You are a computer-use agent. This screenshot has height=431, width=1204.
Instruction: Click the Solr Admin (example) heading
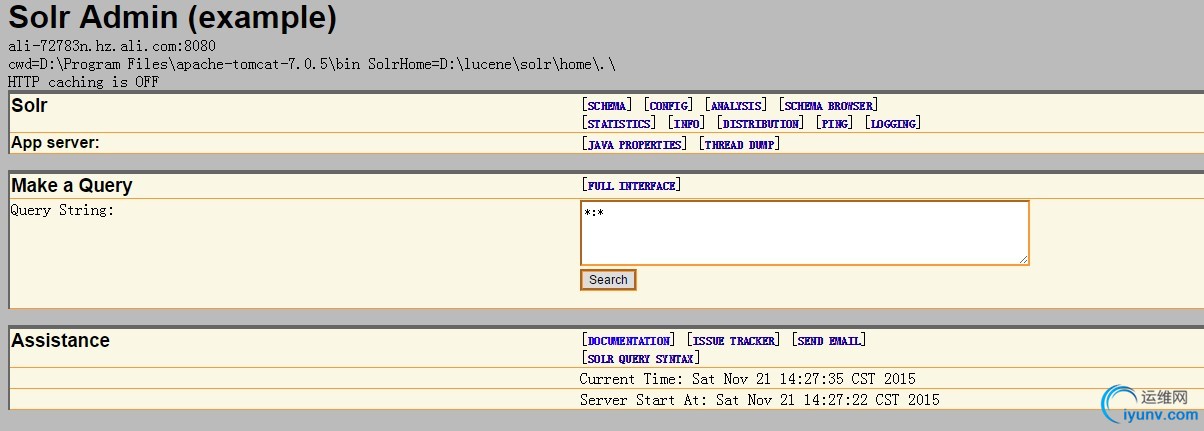[172, 18]
